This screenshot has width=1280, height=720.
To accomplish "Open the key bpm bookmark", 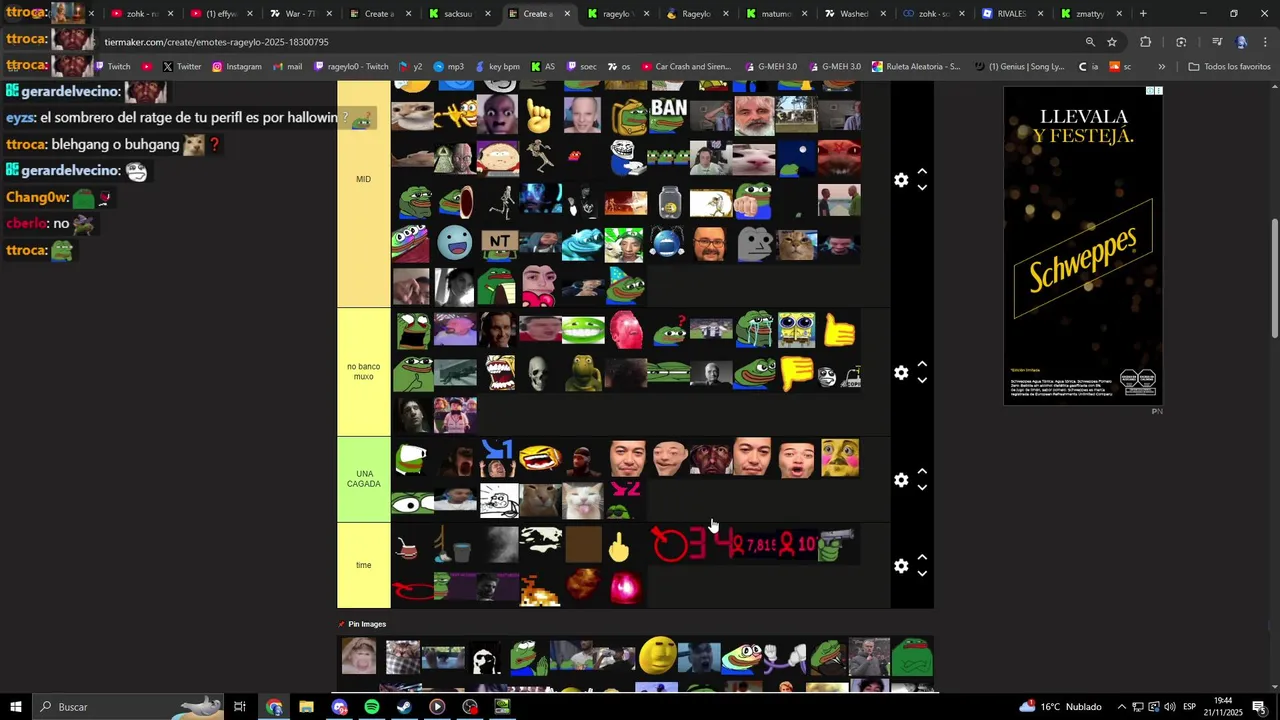I will click(496, 67).
